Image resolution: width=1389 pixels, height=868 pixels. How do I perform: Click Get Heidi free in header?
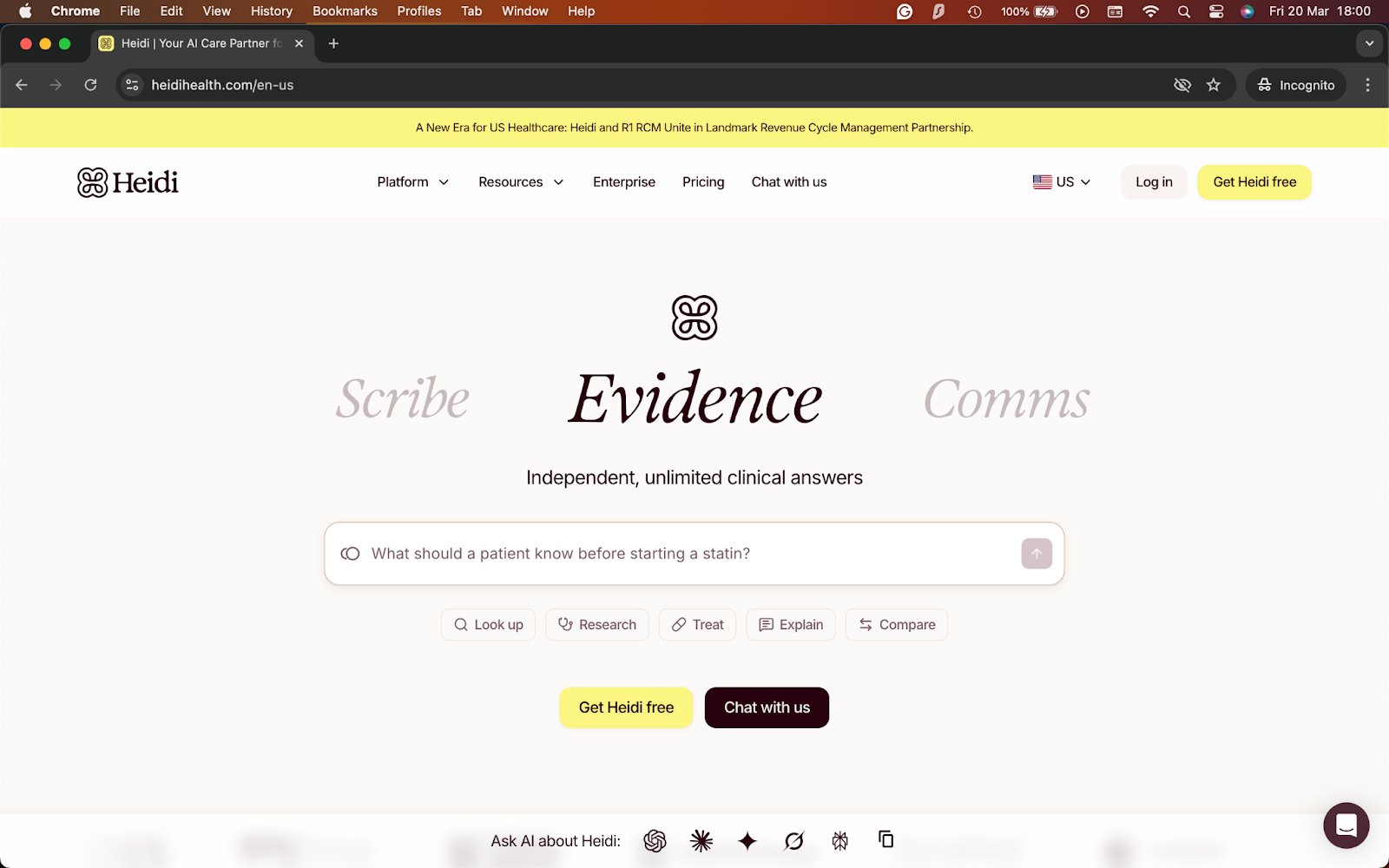(1254, 182)
